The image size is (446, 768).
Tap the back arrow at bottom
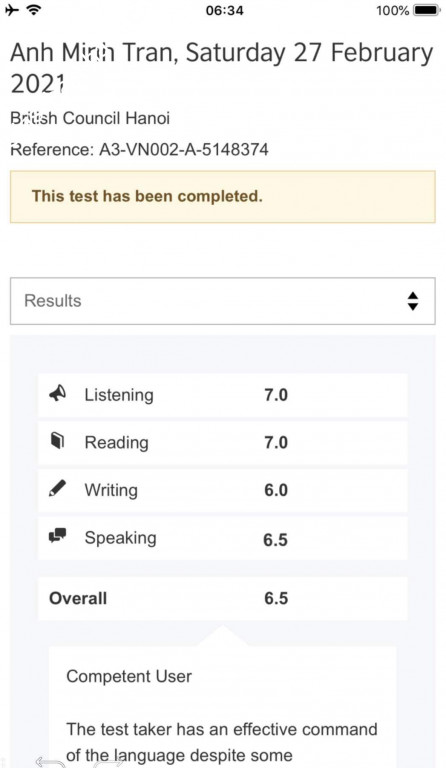(50, 762)
